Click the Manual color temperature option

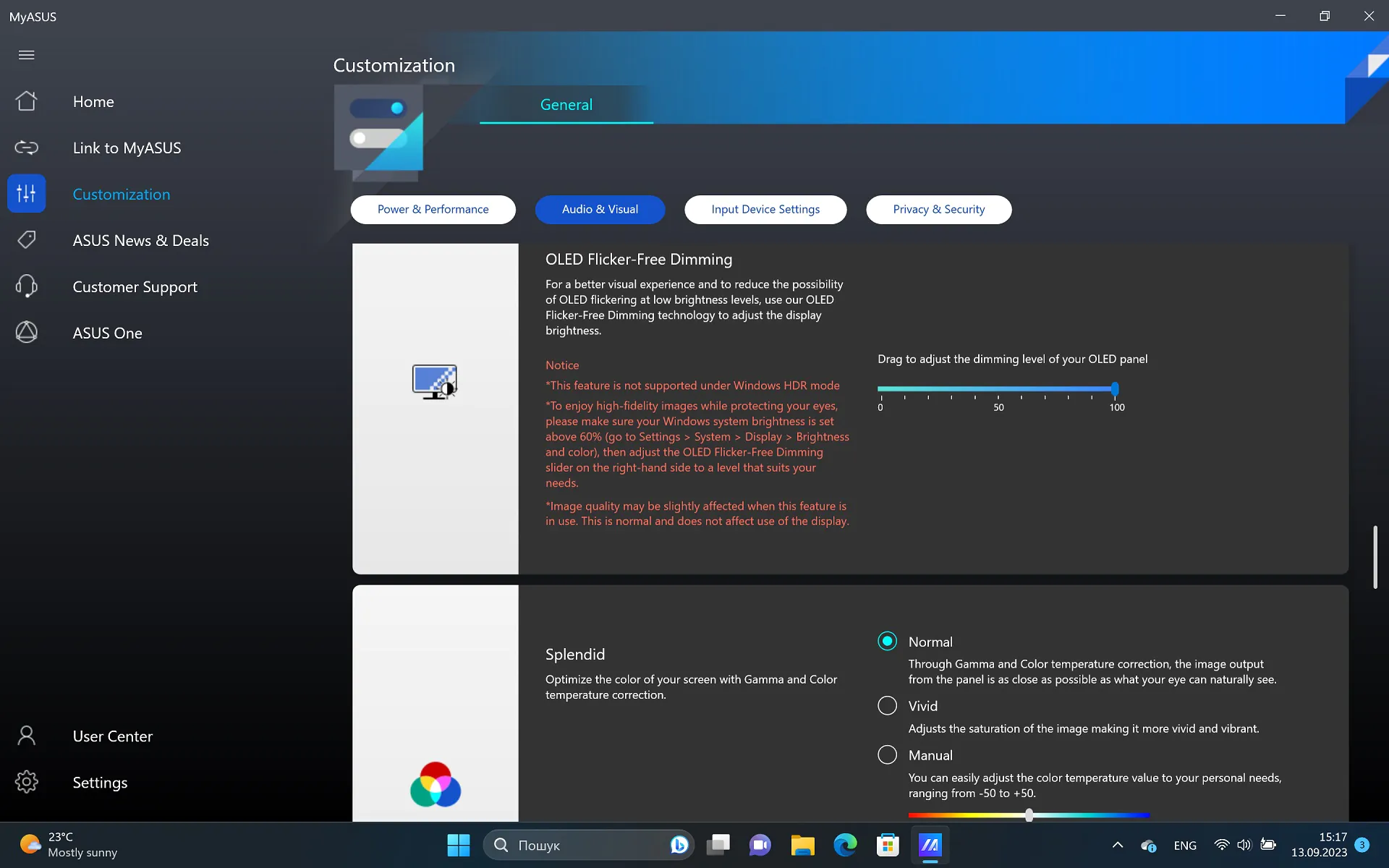(887, 755)
